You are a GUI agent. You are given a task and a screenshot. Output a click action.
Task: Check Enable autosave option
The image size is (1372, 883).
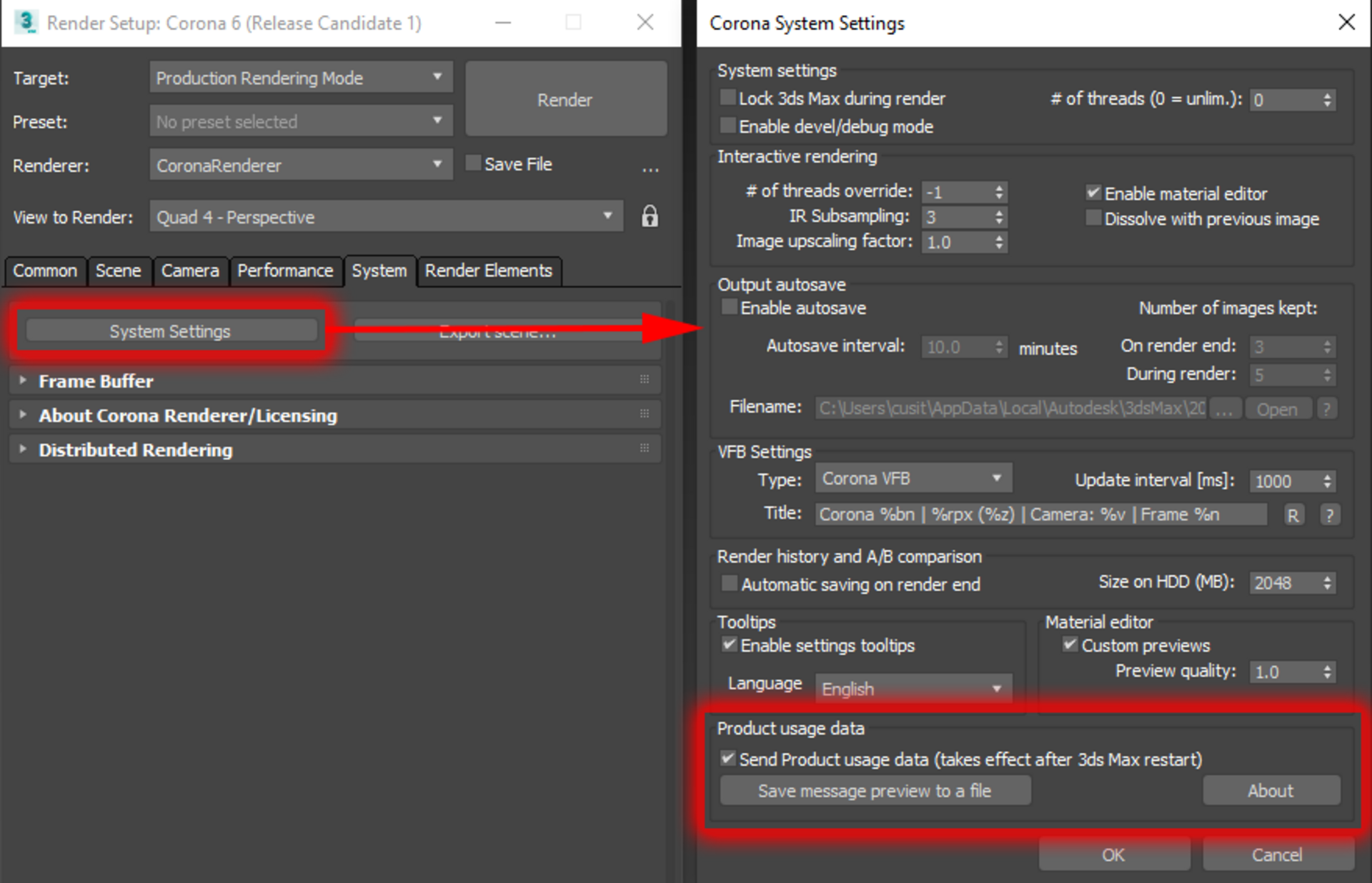point(729,307)
